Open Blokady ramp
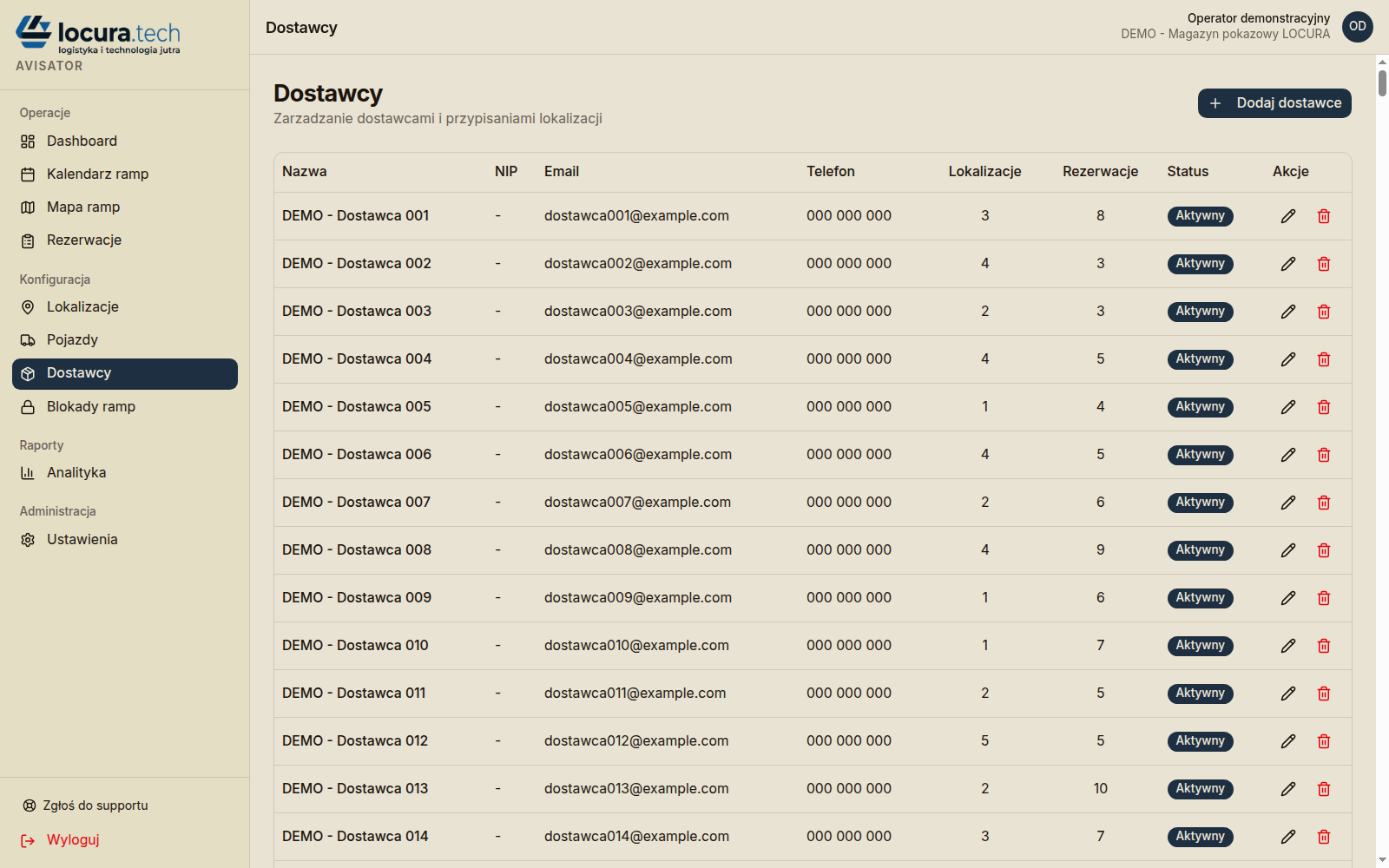1389x868 pixels. (125, 407)
